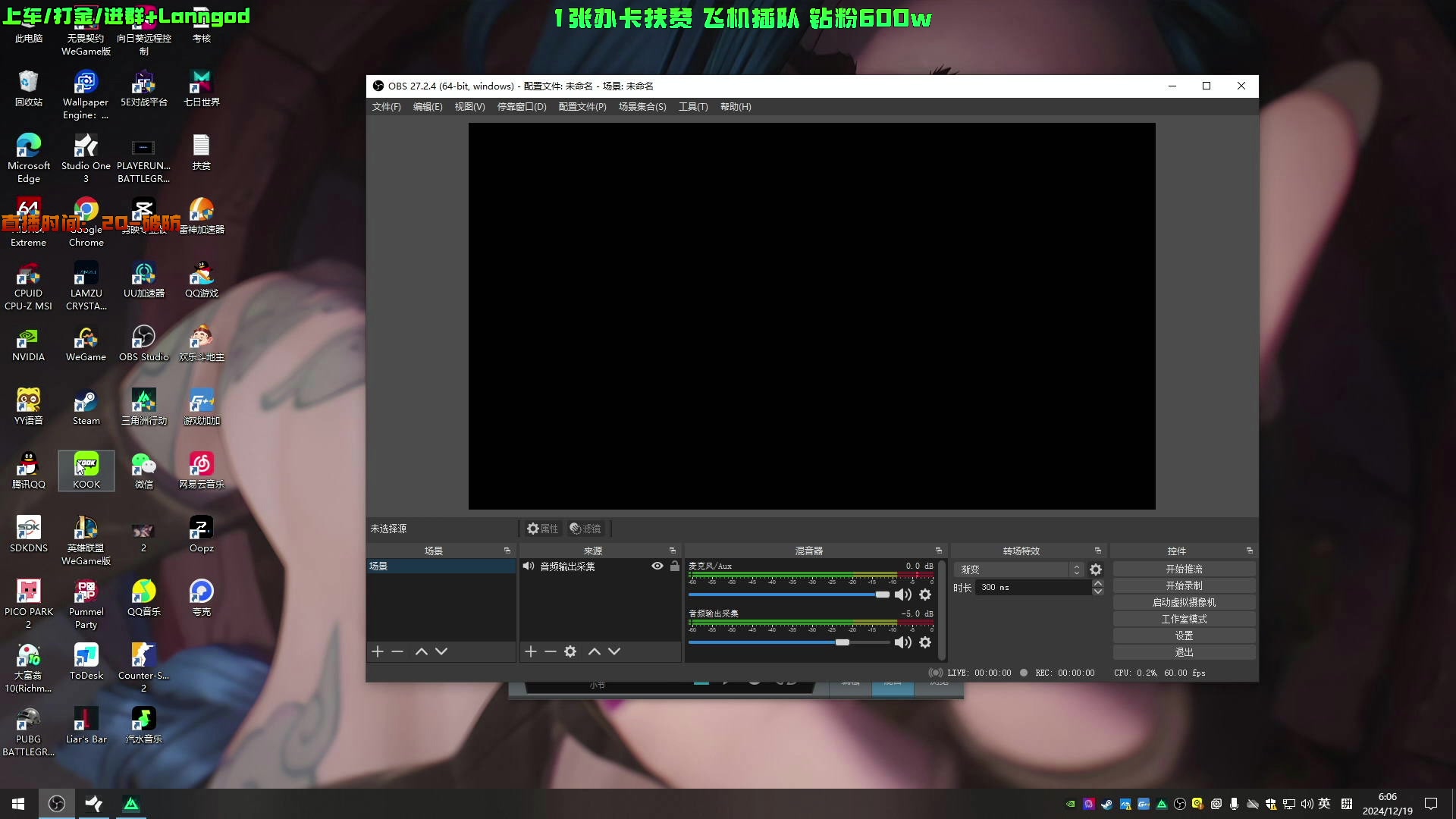Open the Google Chrome desktop shortcut
This screenshot has height=819, width=1456.
86,223
